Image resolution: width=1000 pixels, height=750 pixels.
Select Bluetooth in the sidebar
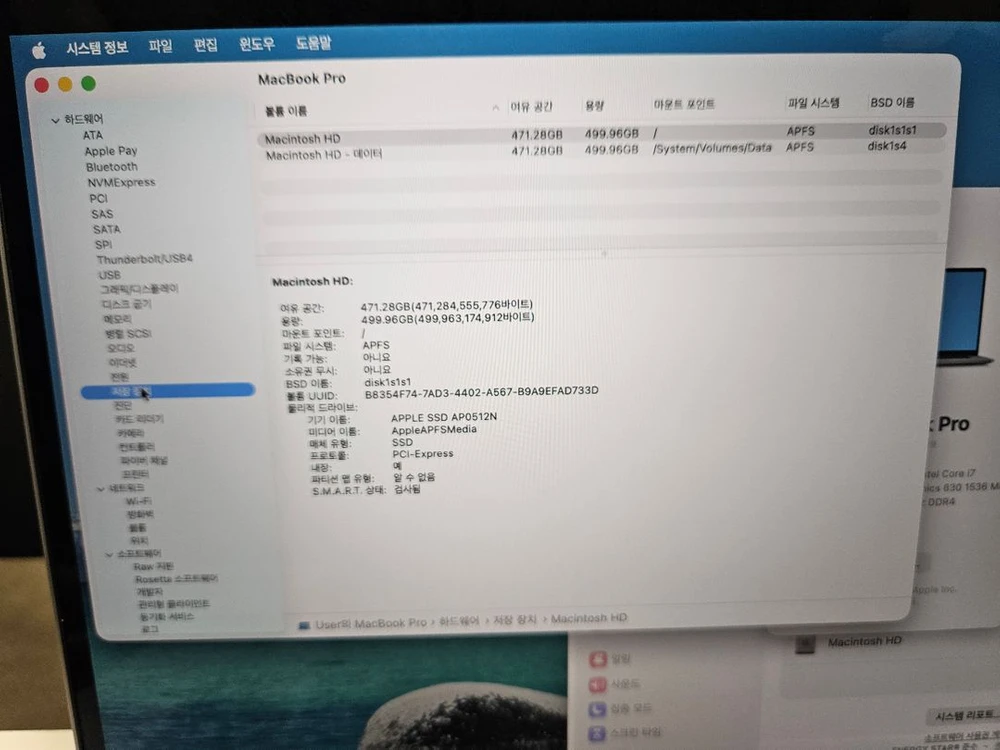[112, 167]
